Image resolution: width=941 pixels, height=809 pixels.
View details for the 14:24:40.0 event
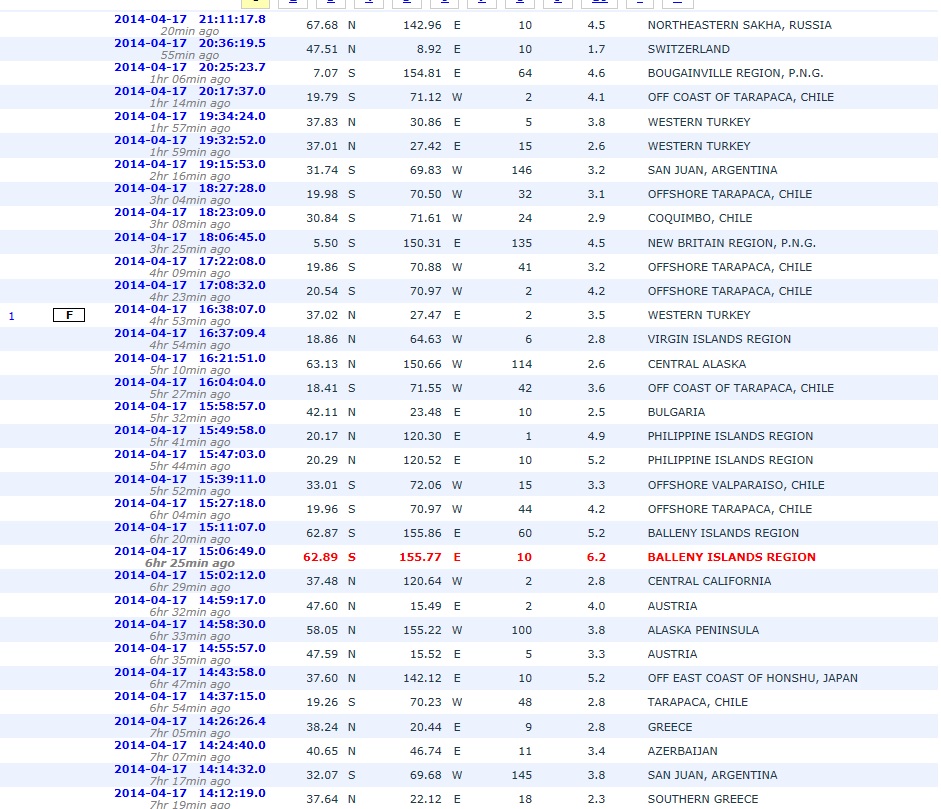coord(190,747)
